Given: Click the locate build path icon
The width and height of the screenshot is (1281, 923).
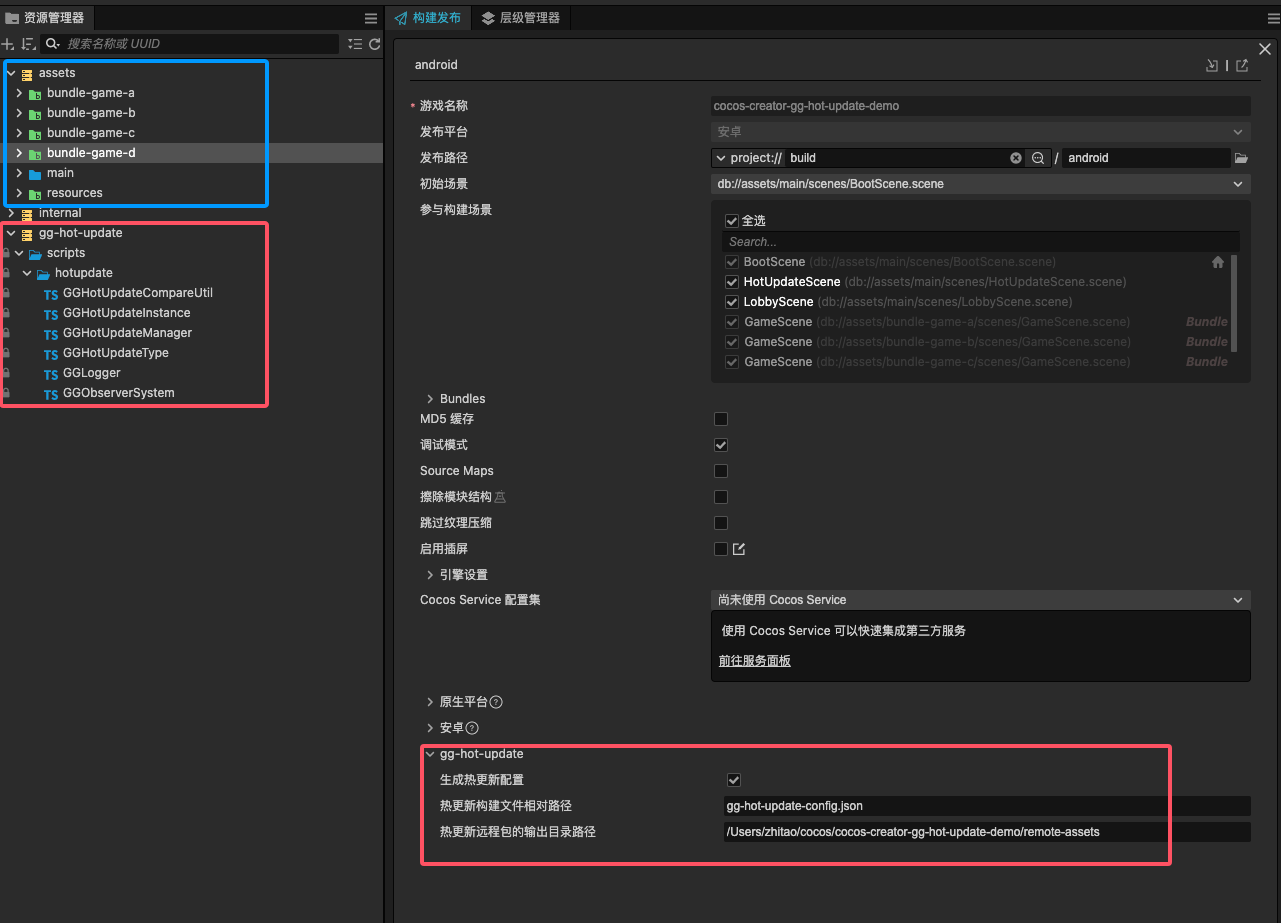Looking at the screenshot, I should click(1038, 158).
